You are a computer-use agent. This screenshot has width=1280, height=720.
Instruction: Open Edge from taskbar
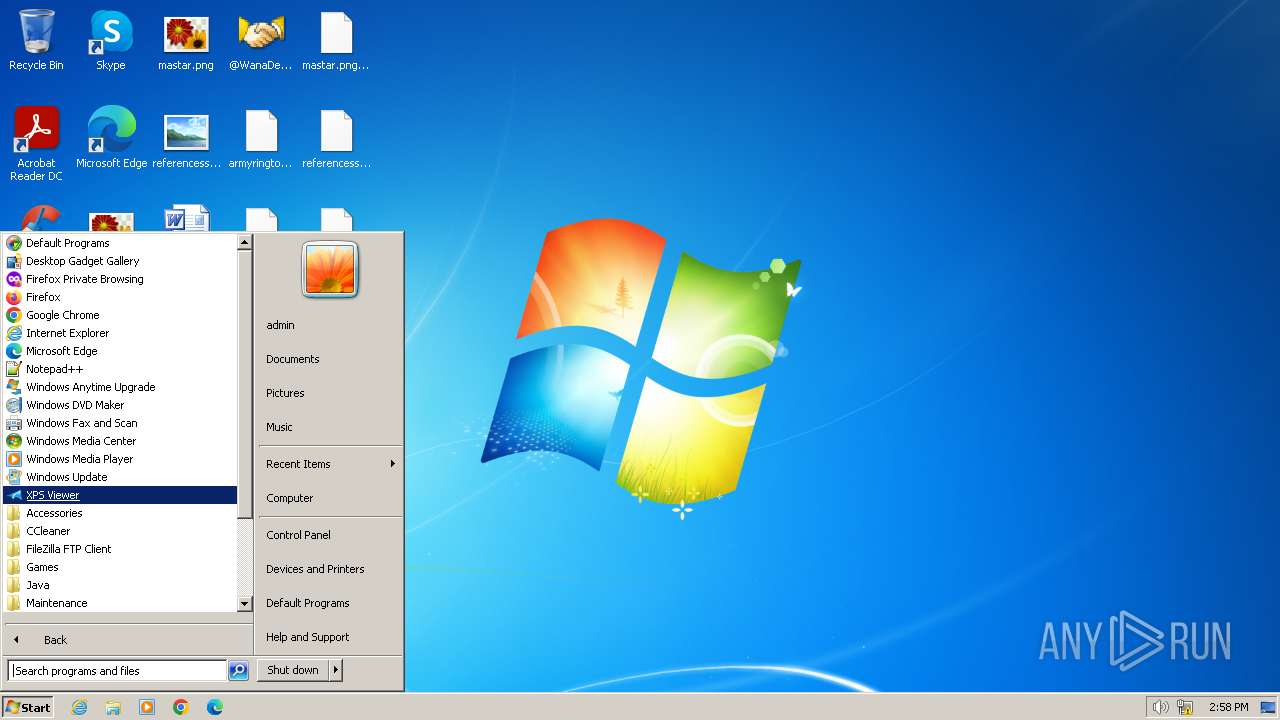215,707
